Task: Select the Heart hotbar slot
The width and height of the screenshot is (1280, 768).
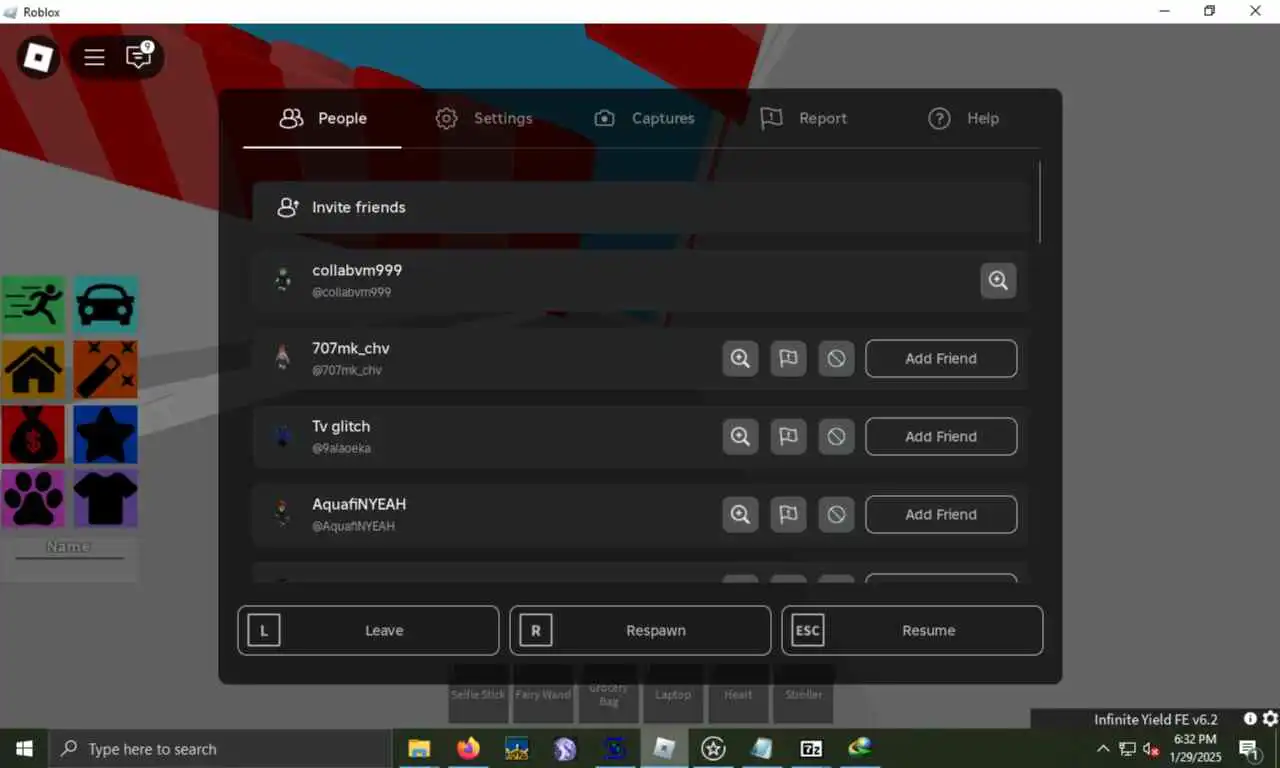Action: pos(738,694)
